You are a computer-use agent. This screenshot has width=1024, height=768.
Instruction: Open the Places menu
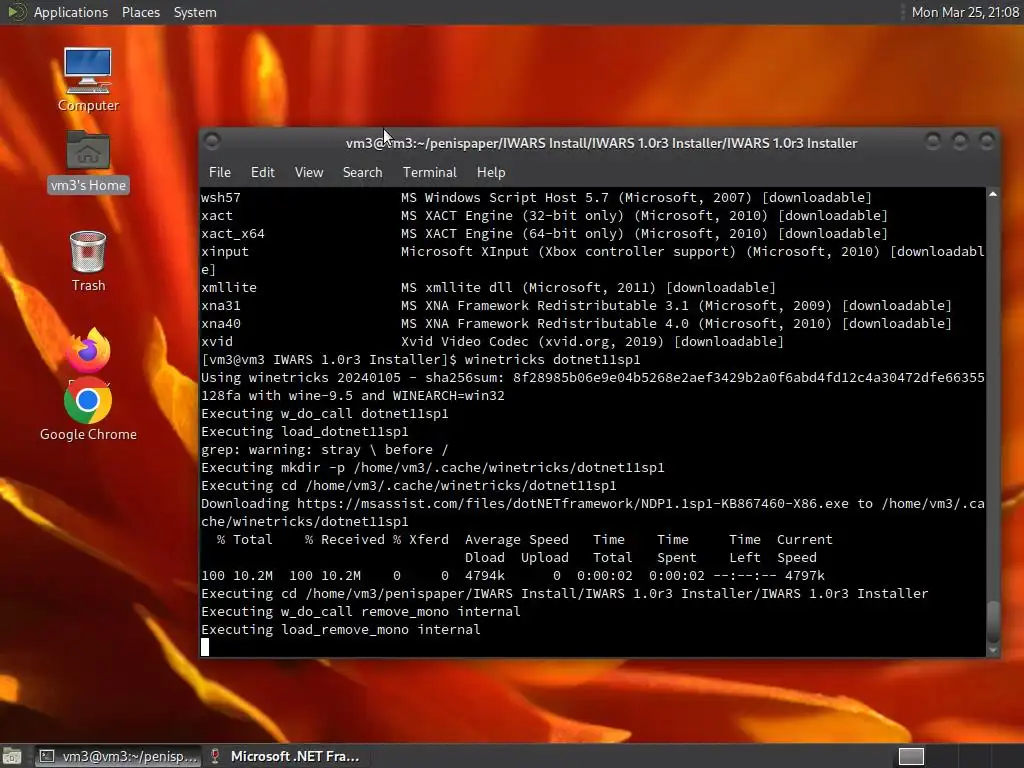[x=140, y=12]
